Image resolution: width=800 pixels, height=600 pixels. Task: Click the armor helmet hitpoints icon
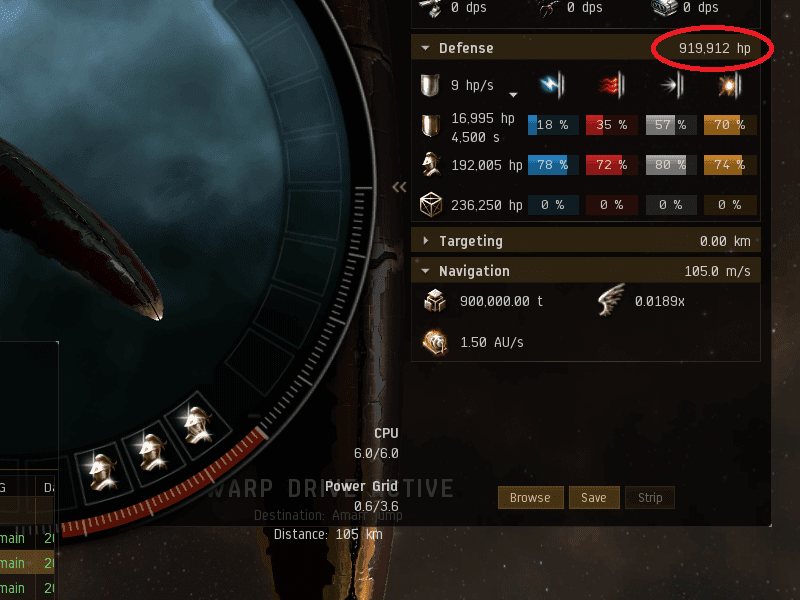[431, 164]
